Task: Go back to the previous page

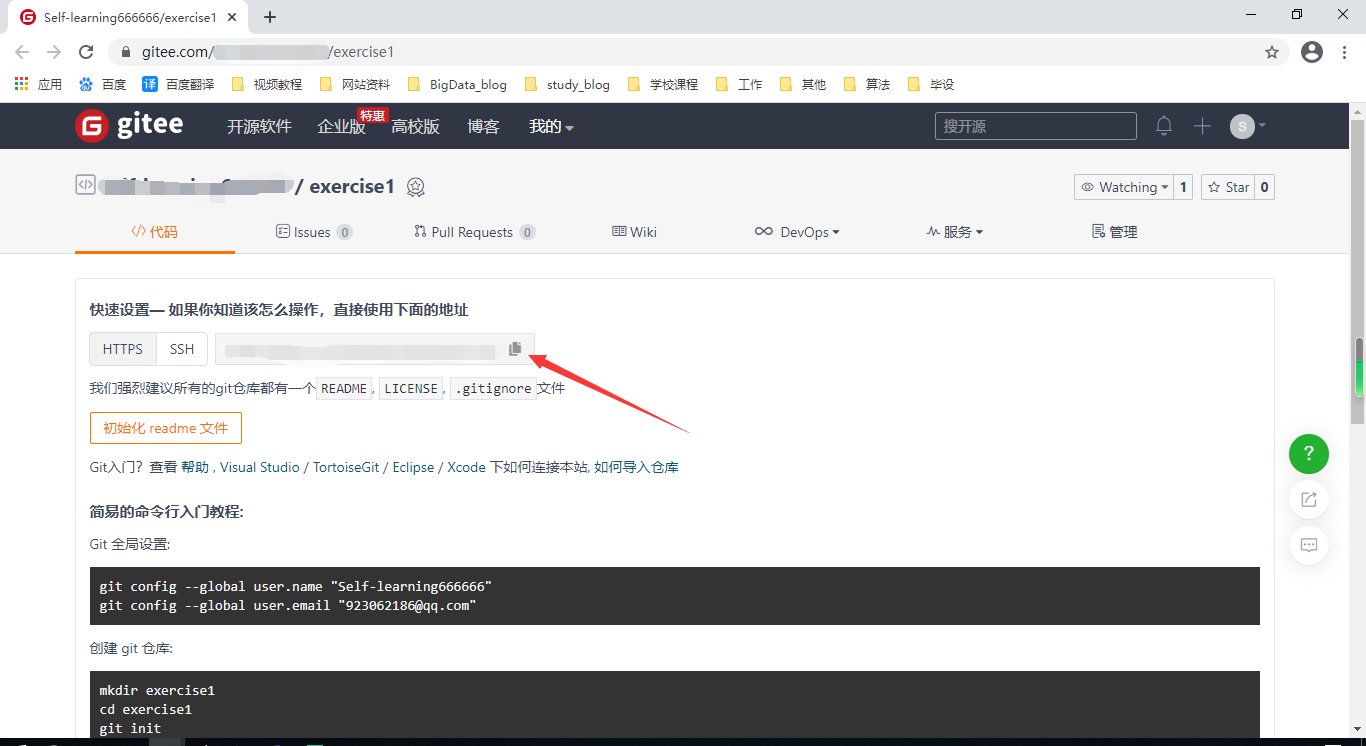Action: pos(22,52)
